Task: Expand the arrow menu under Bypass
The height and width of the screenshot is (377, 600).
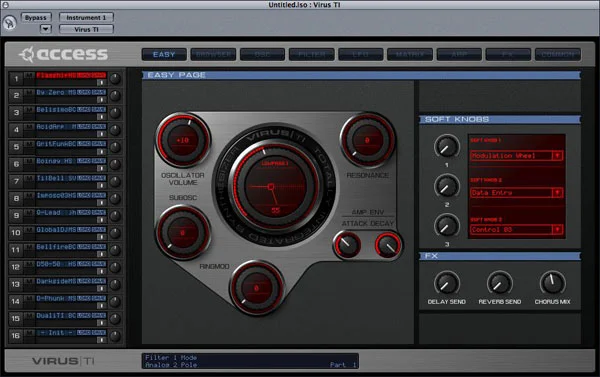Action: pos(46,29)
